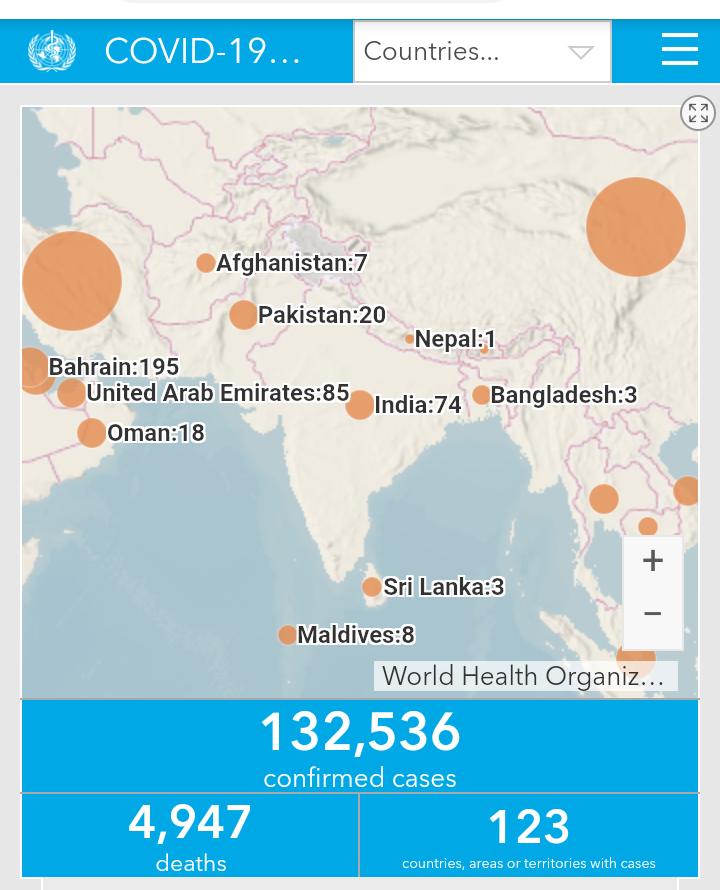This screenshot has width=720, height=890.
Task: Click the Bangladesh case marker
Action: (x=481, y=394)
